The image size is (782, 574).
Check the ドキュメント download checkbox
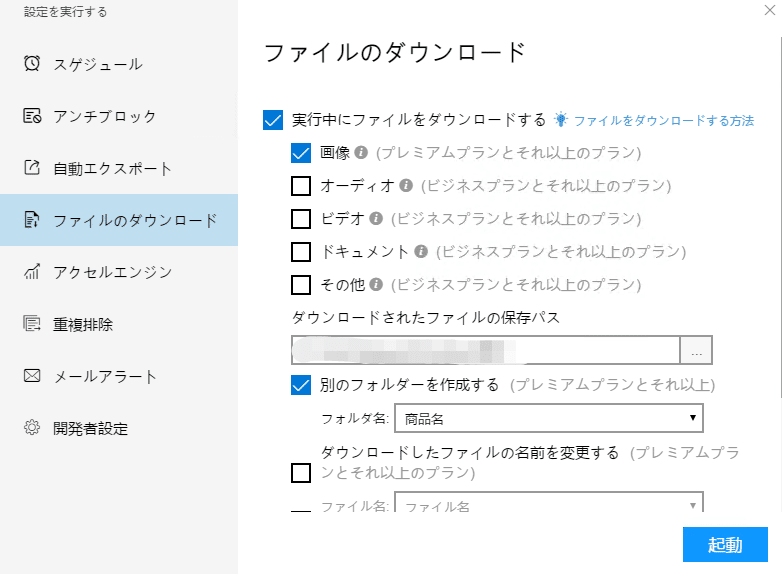coord(301,252)
